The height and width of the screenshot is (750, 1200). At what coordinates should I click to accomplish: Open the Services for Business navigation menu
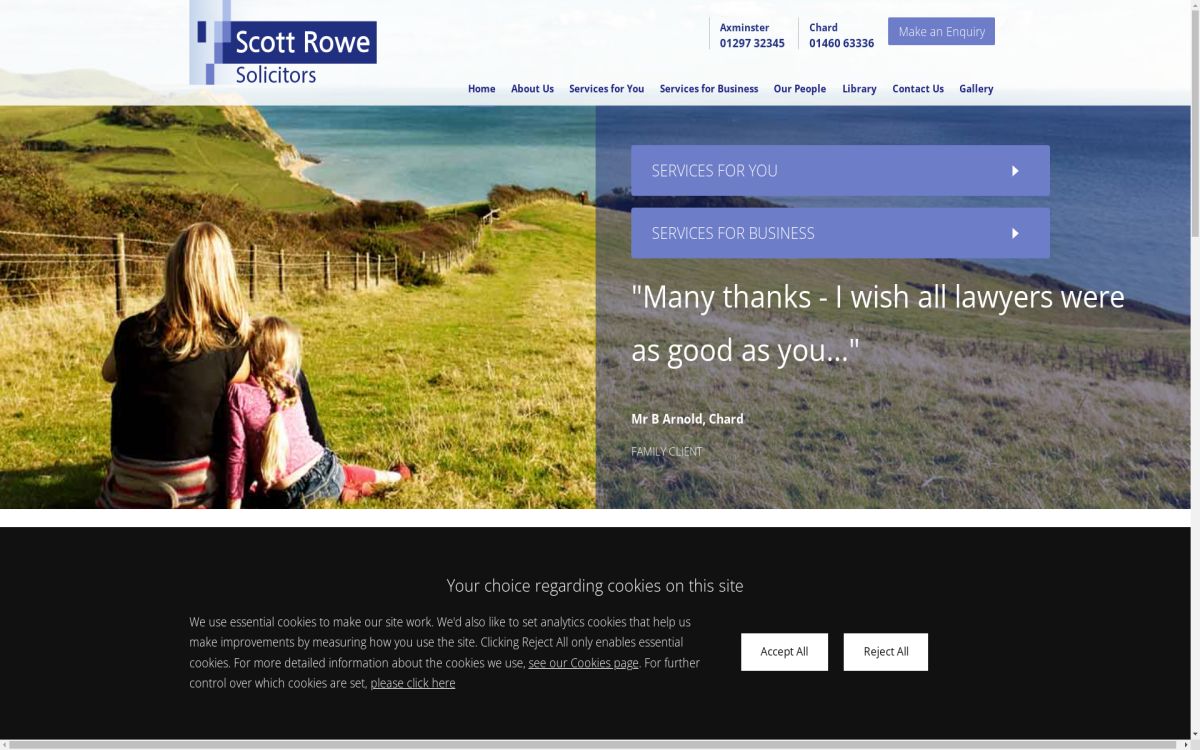709,88
